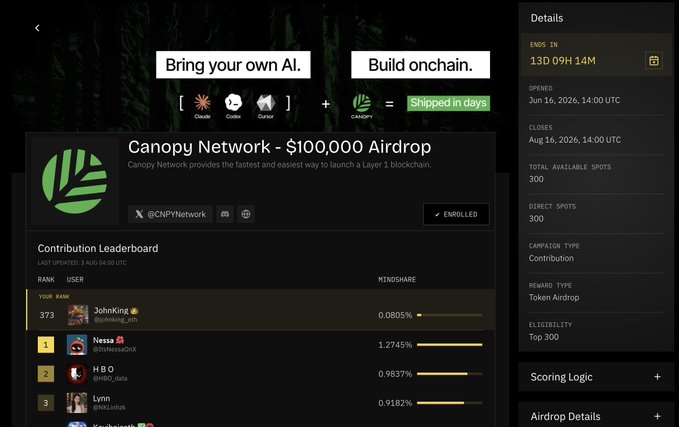Image resolution: width=679 pixels, height=427 pixels.
Task: Click rank number 373
Action: point(47,315)
